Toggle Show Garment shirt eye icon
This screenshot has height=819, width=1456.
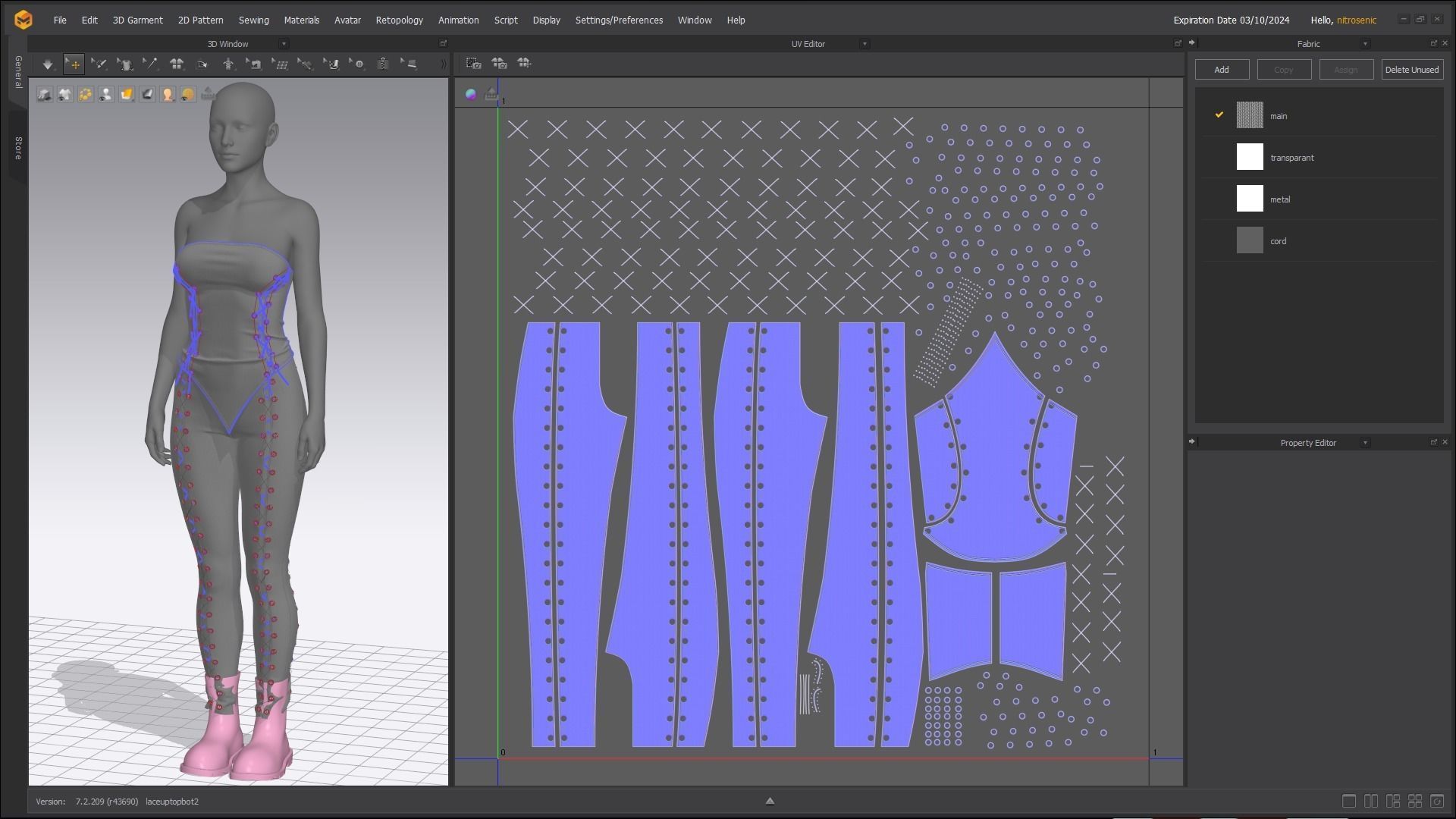pyautogui.click(x=65, y=94)
